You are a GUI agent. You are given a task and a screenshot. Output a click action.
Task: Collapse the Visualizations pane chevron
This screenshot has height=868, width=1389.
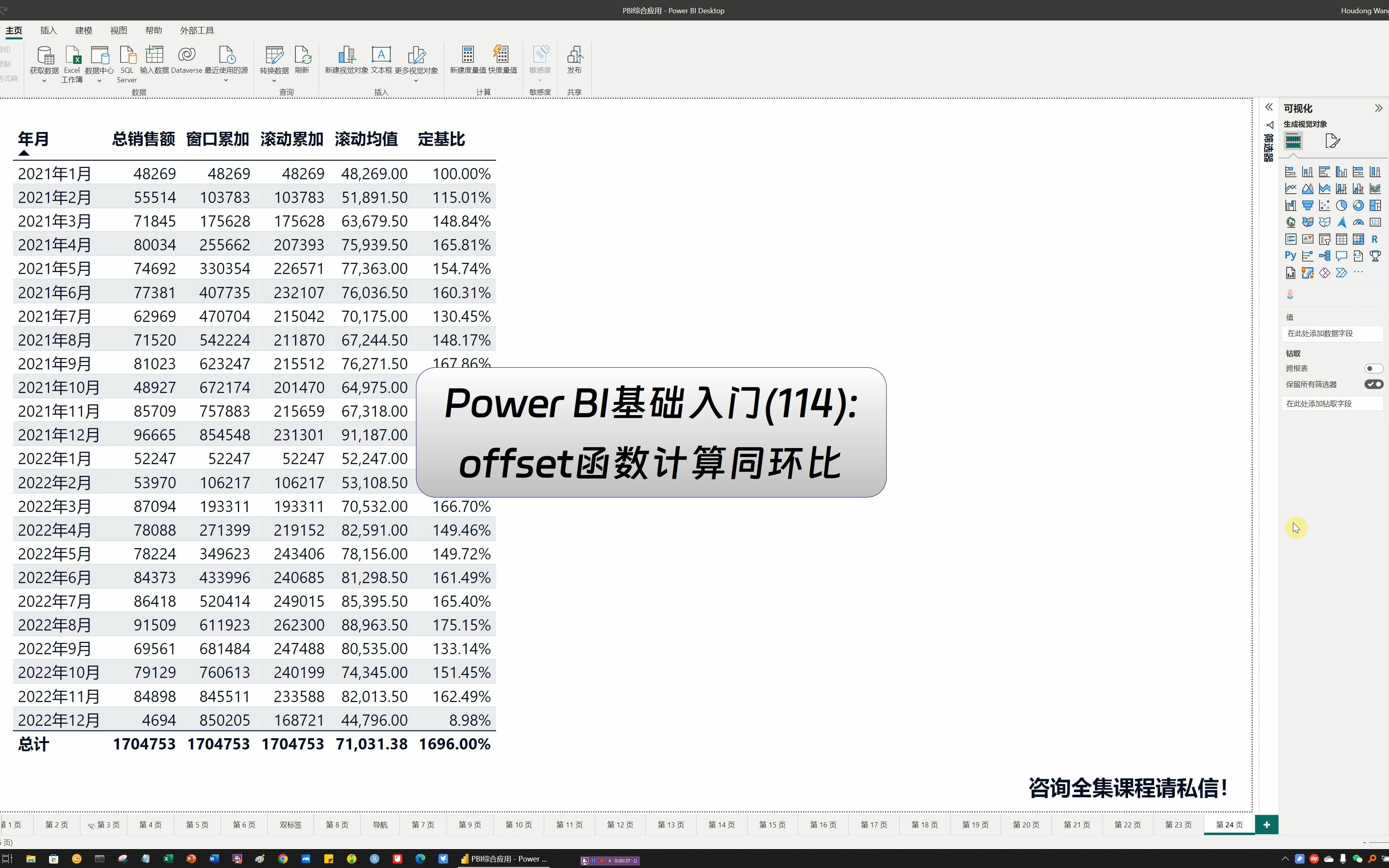coord(1379,108)
